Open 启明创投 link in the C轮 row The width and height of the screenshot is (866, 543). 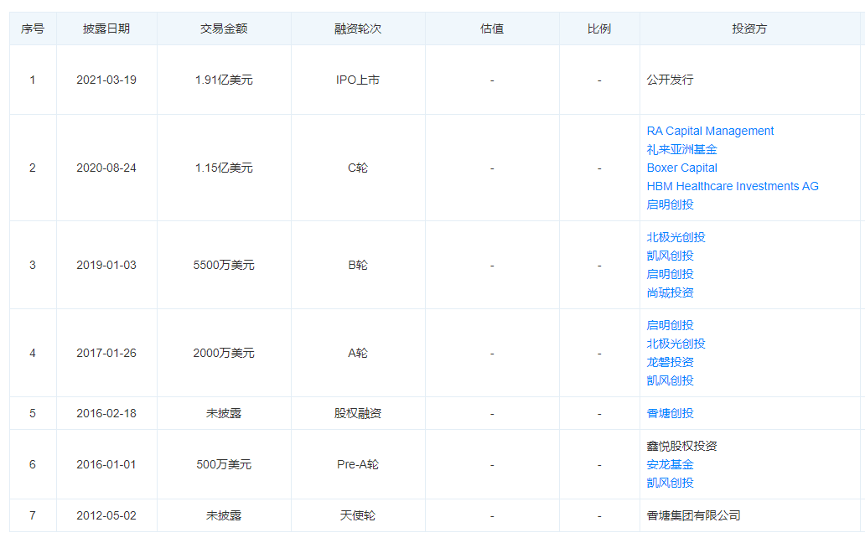click(670, 204)
